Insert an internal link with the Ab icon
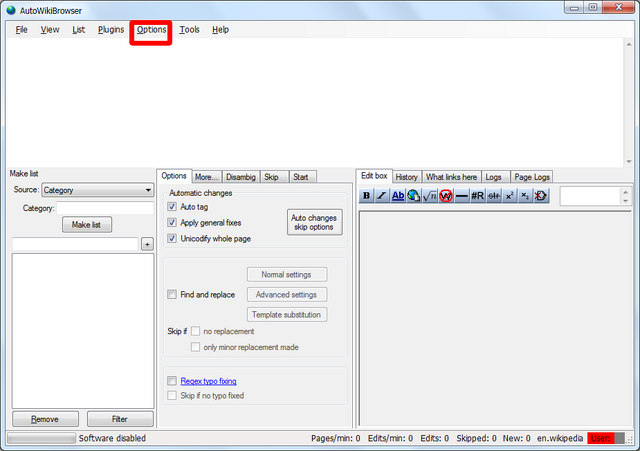This screenshot has width=640, height=451. click(398, 196)
